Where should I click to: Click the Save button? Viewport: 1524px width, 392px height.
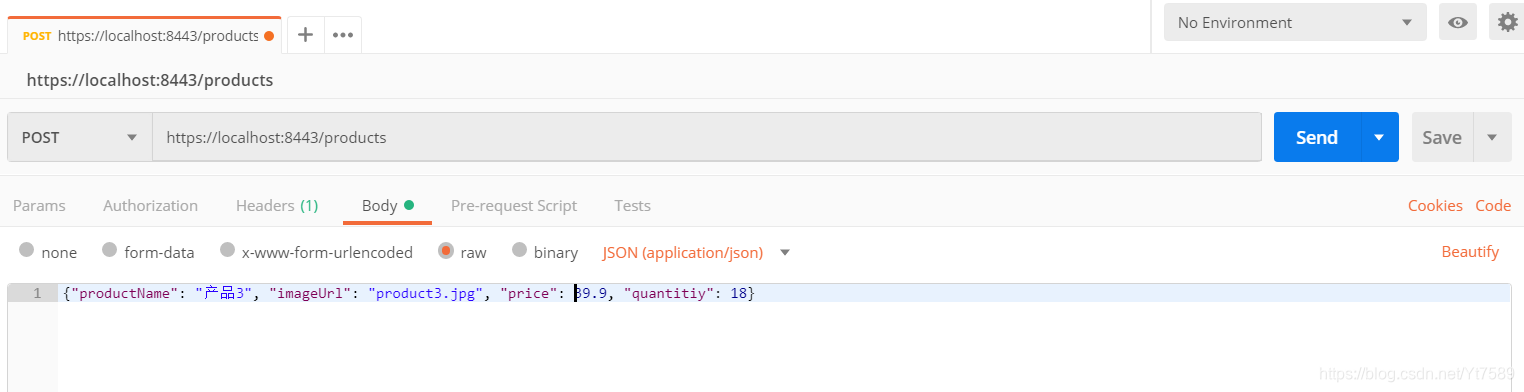(1442, 137)
